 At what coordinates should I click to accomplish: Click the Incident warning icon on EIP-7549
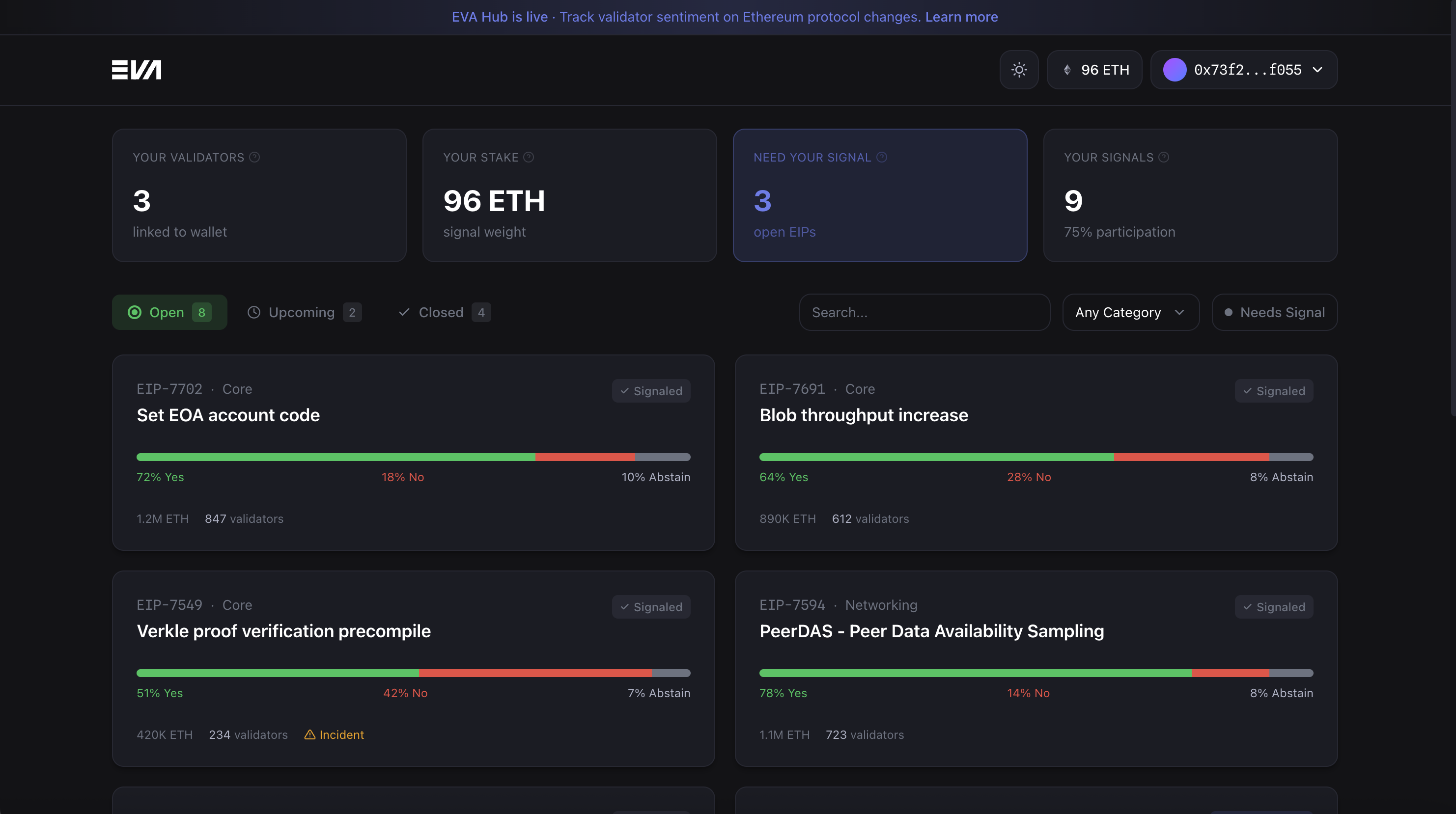309,735
